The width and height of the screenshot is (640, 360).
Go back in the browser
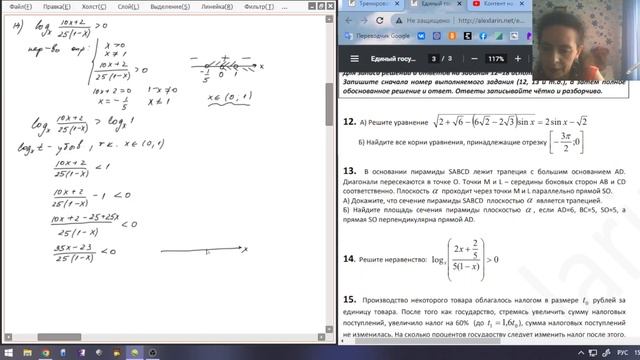(348, 20)
